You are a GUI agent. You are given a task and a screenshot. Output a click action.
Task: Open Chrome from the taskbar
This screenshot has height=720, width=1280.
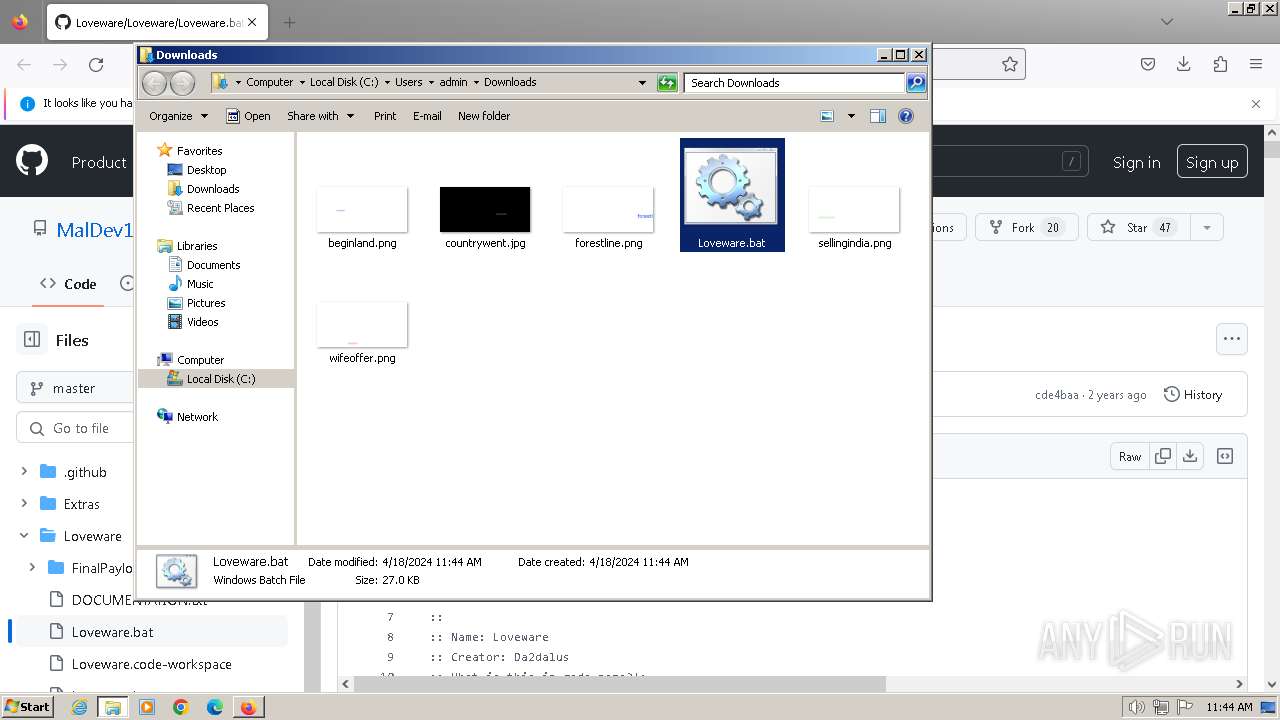coord(181,707)
